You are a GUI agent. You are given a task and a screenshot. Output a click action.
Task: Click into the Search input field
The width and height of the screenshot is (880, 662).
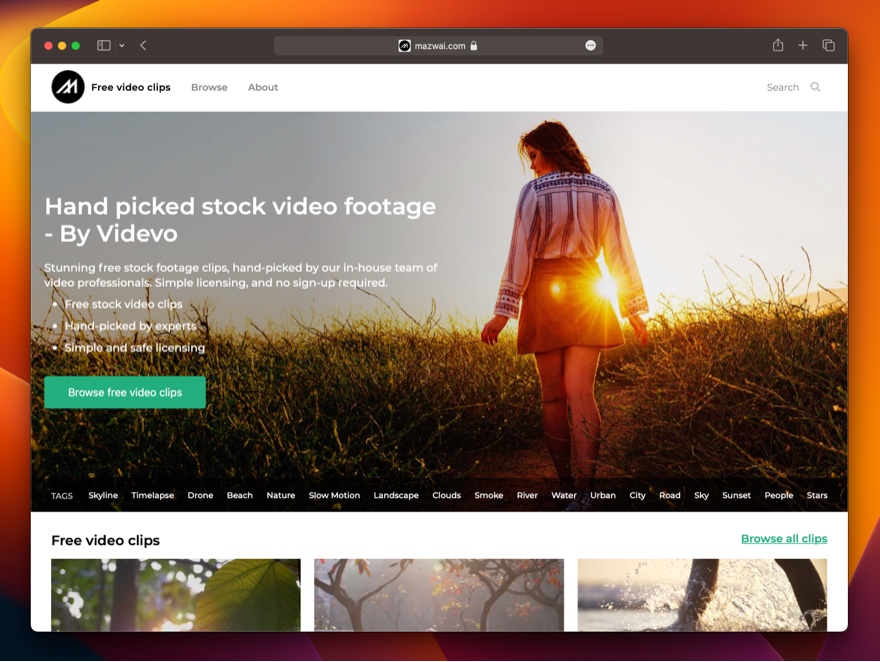tap(782, 87)
